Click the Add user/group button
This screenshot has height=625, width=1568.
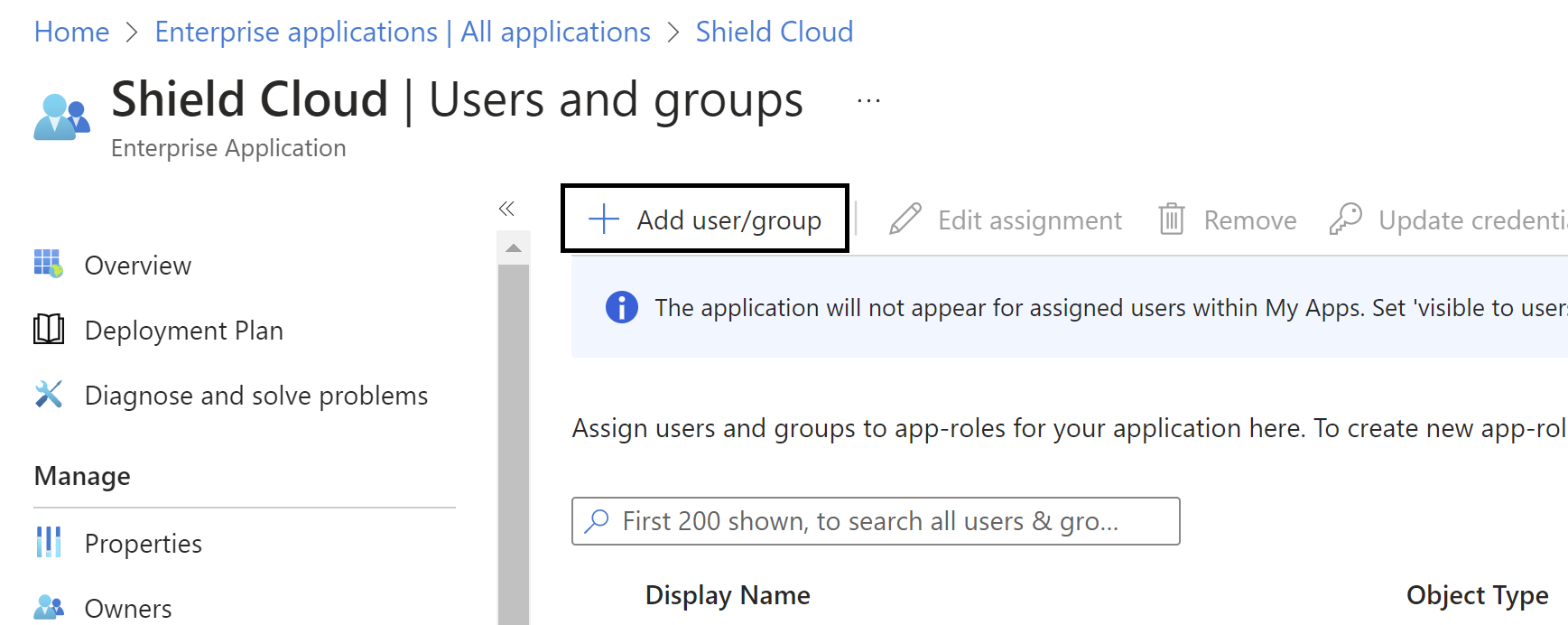(705, 219)
